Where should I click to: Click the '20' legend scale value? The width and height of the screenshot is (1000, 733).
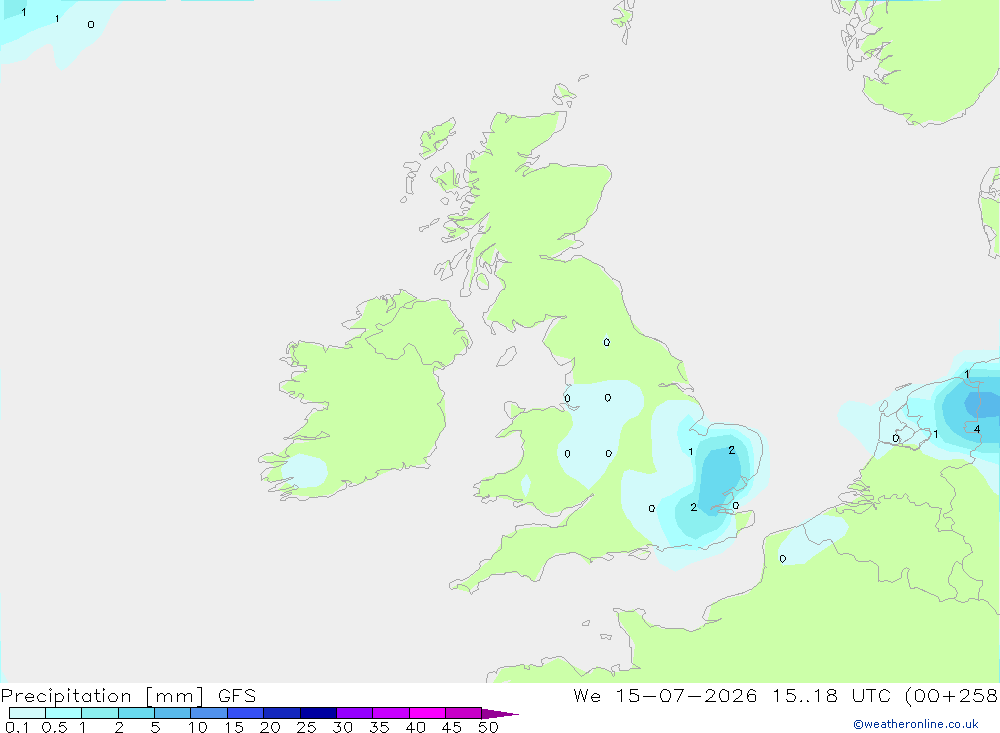pyautogui.click(x=270, y=727)
